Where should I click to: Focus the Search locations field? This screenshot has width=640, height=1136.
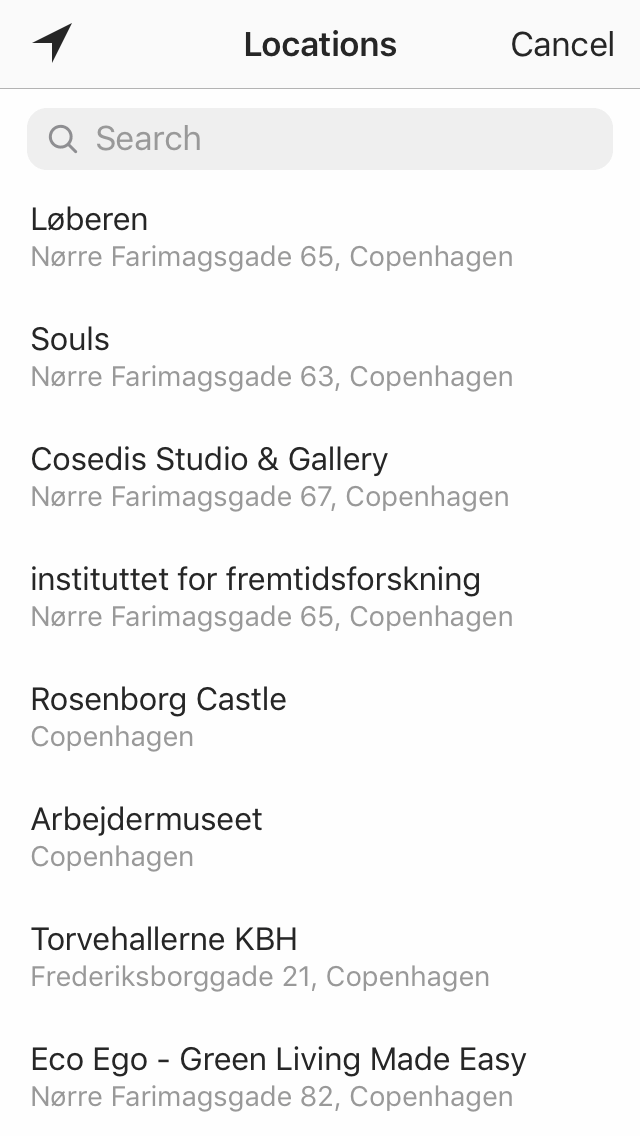pyautogui.click(x=340, y=139)
